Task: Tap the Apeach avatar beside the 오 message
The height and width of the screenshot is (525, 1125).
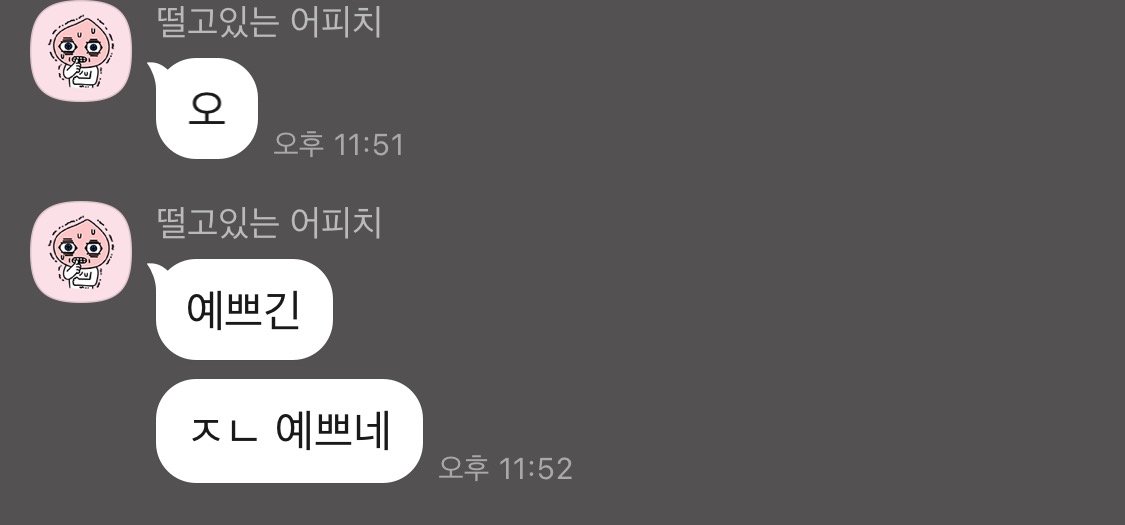Action: click(x=81, y=51)
